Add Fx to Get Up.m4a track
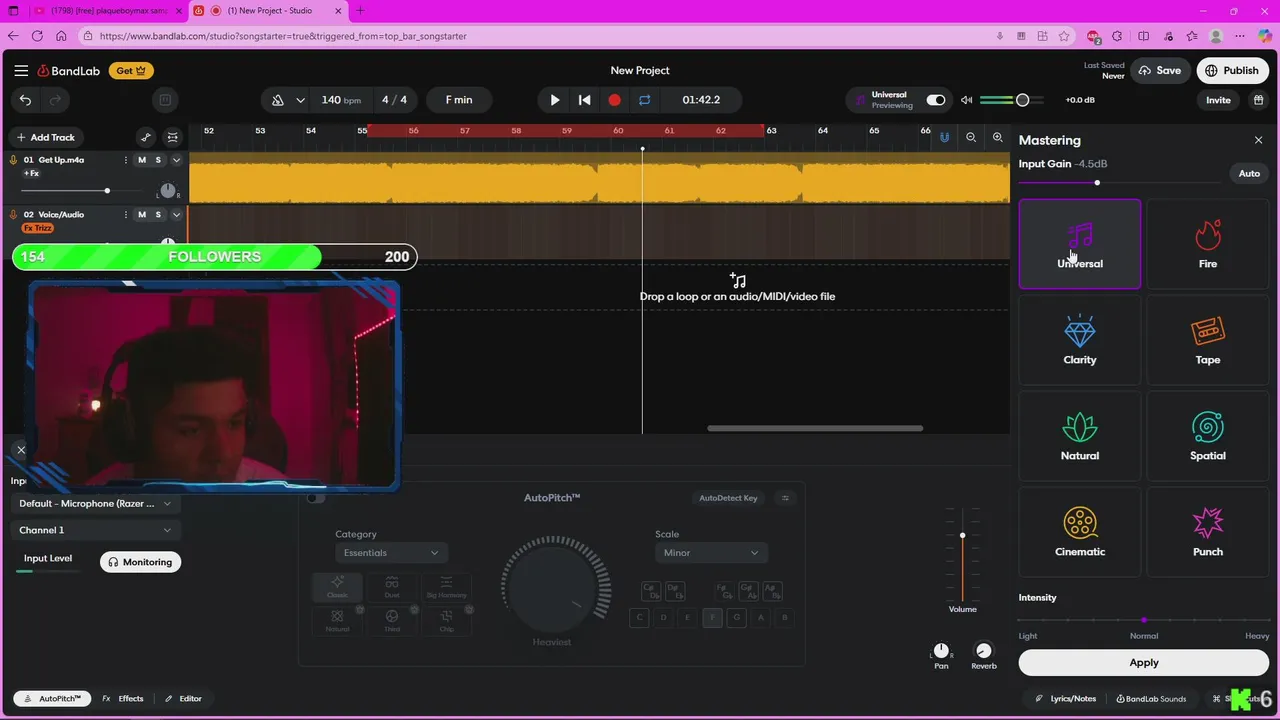Image resolution: width=1280 pixels, height=720 pixels. tap(31, 174)
